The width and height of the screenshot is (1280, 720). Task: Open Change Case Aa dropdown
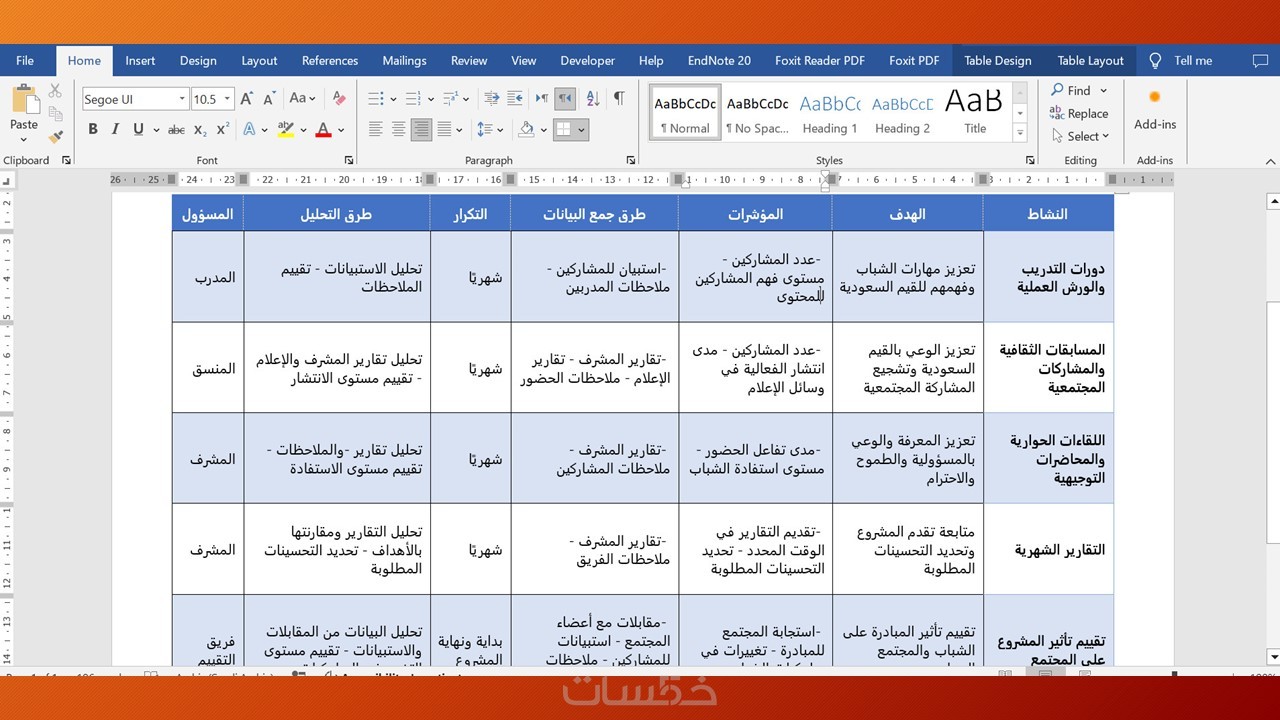coord(302,99)
